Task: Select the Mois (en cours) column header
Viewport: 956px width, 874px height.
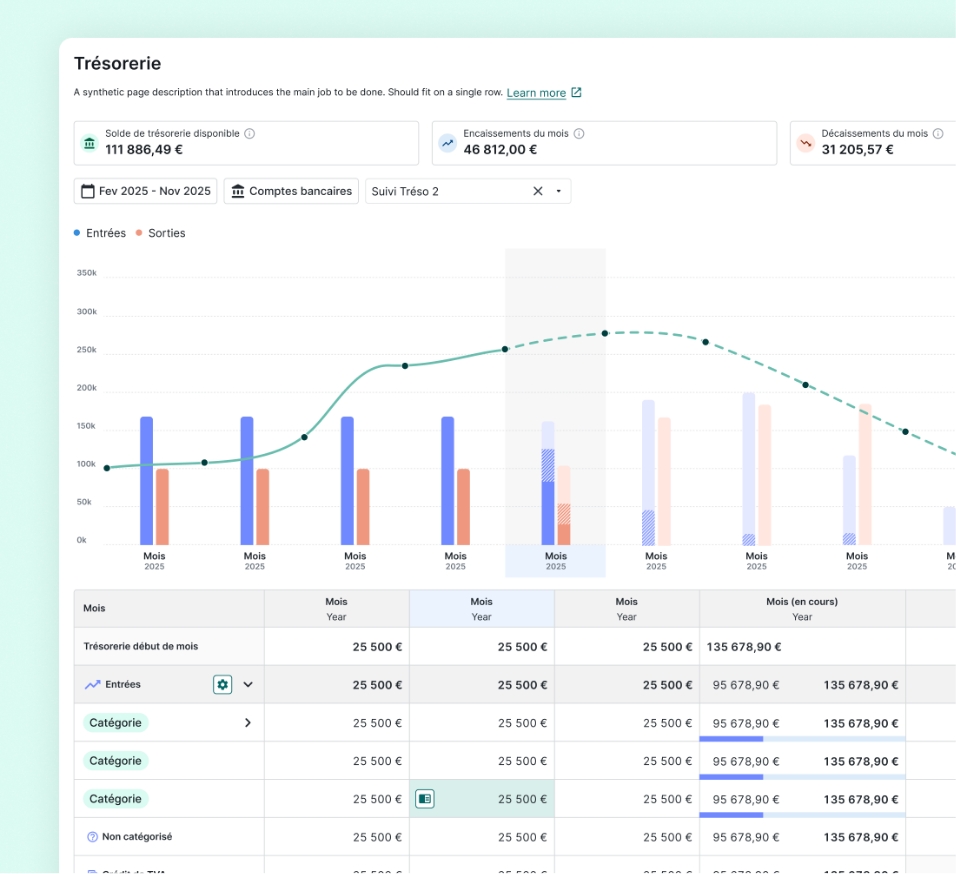Action: coord(802,608)
